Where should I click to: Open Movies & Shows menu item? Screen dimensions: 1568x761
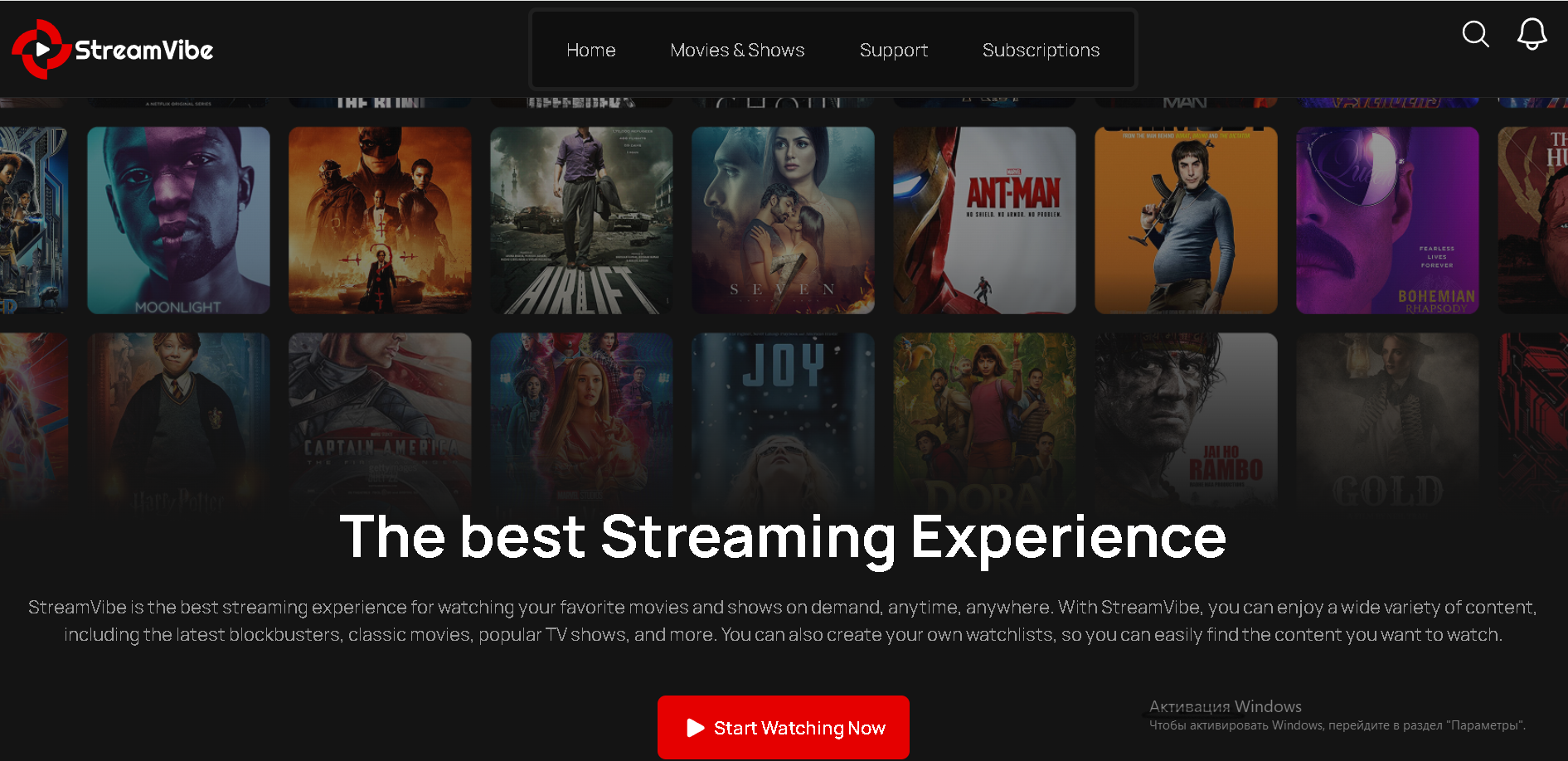737,50
